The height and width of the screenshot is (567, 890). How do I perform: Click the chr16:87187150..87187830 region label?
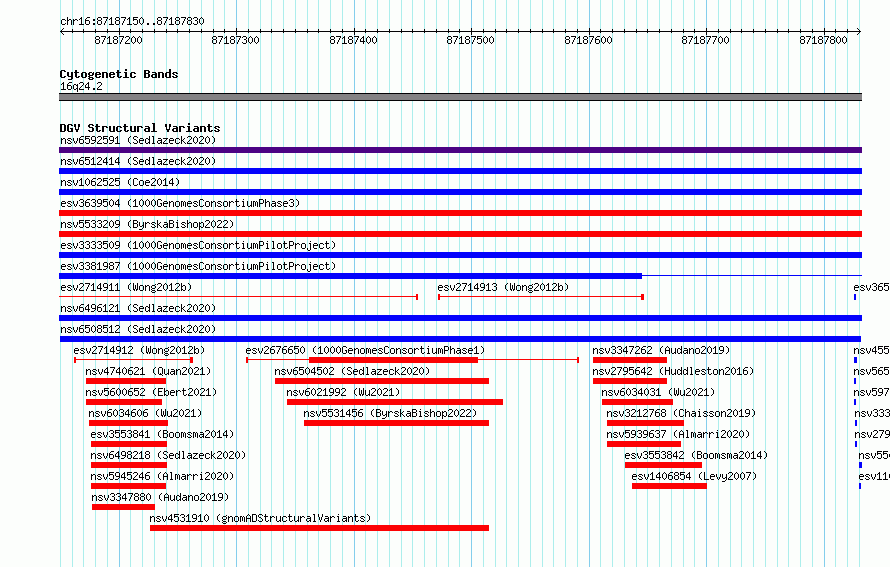[132, 21]
